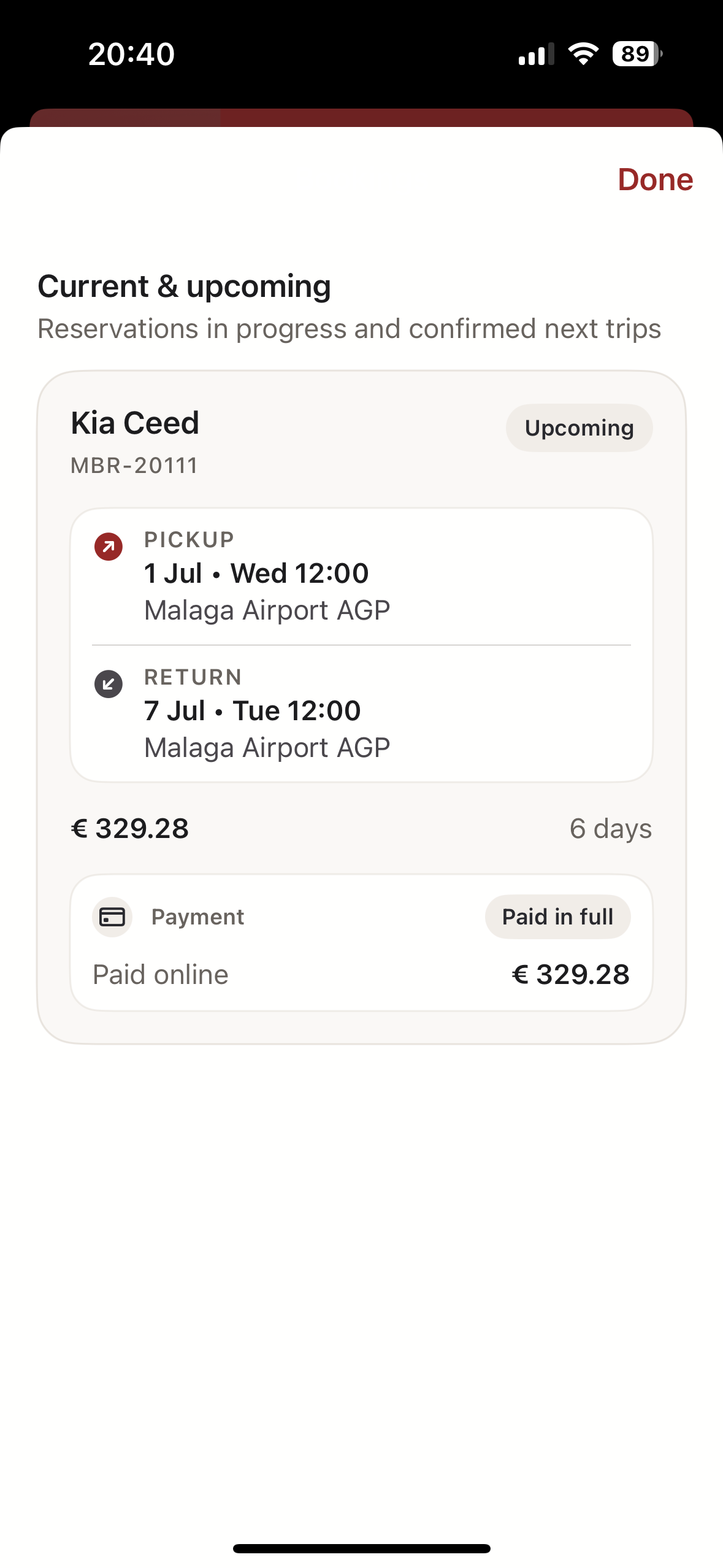
Task: Tap pickup location Malaga Airport AGP
Action: tap(267, 611)
